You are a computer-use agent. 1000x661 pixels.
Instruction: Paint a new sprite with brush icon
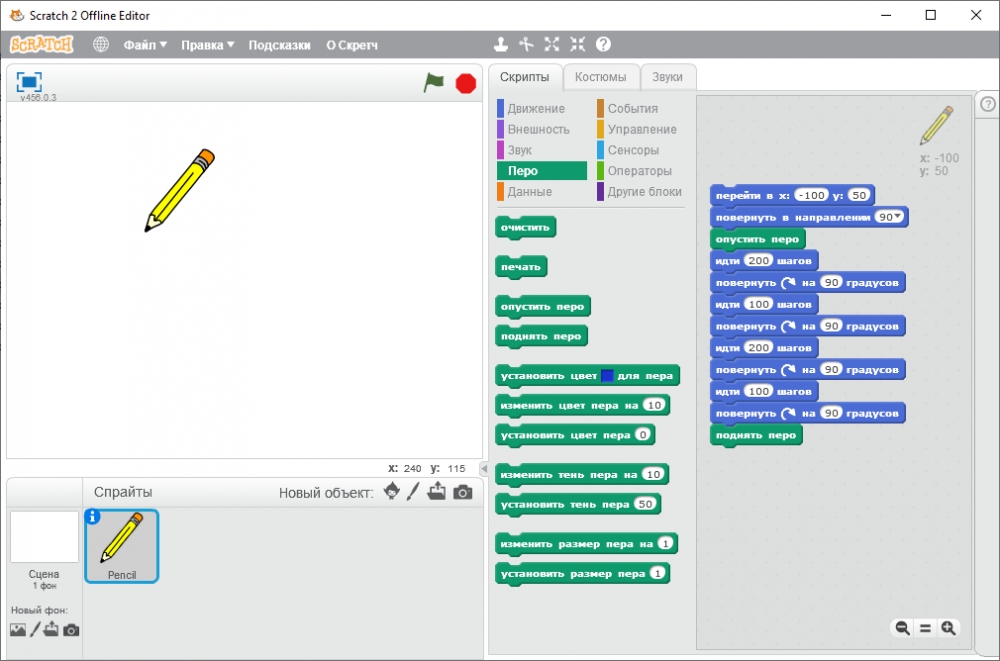[x=413, y=491]
